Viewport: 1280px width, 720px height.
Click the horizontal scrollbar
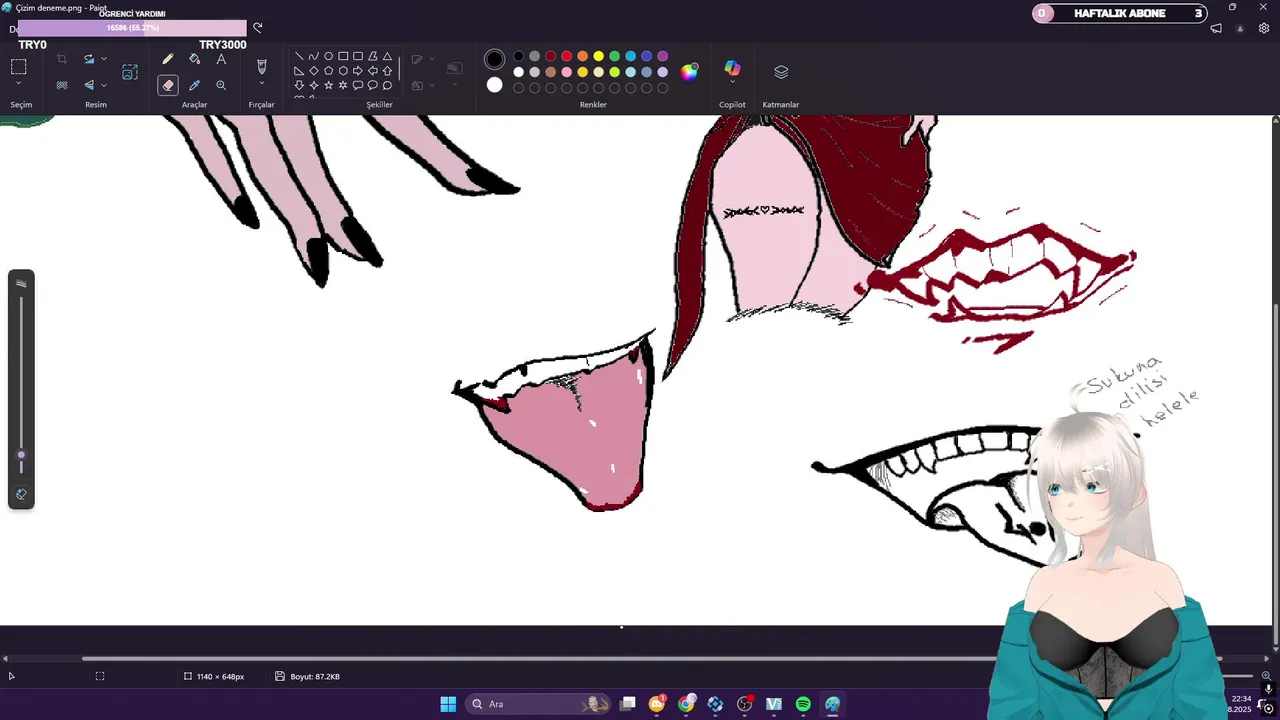click(x=650, y=659)
